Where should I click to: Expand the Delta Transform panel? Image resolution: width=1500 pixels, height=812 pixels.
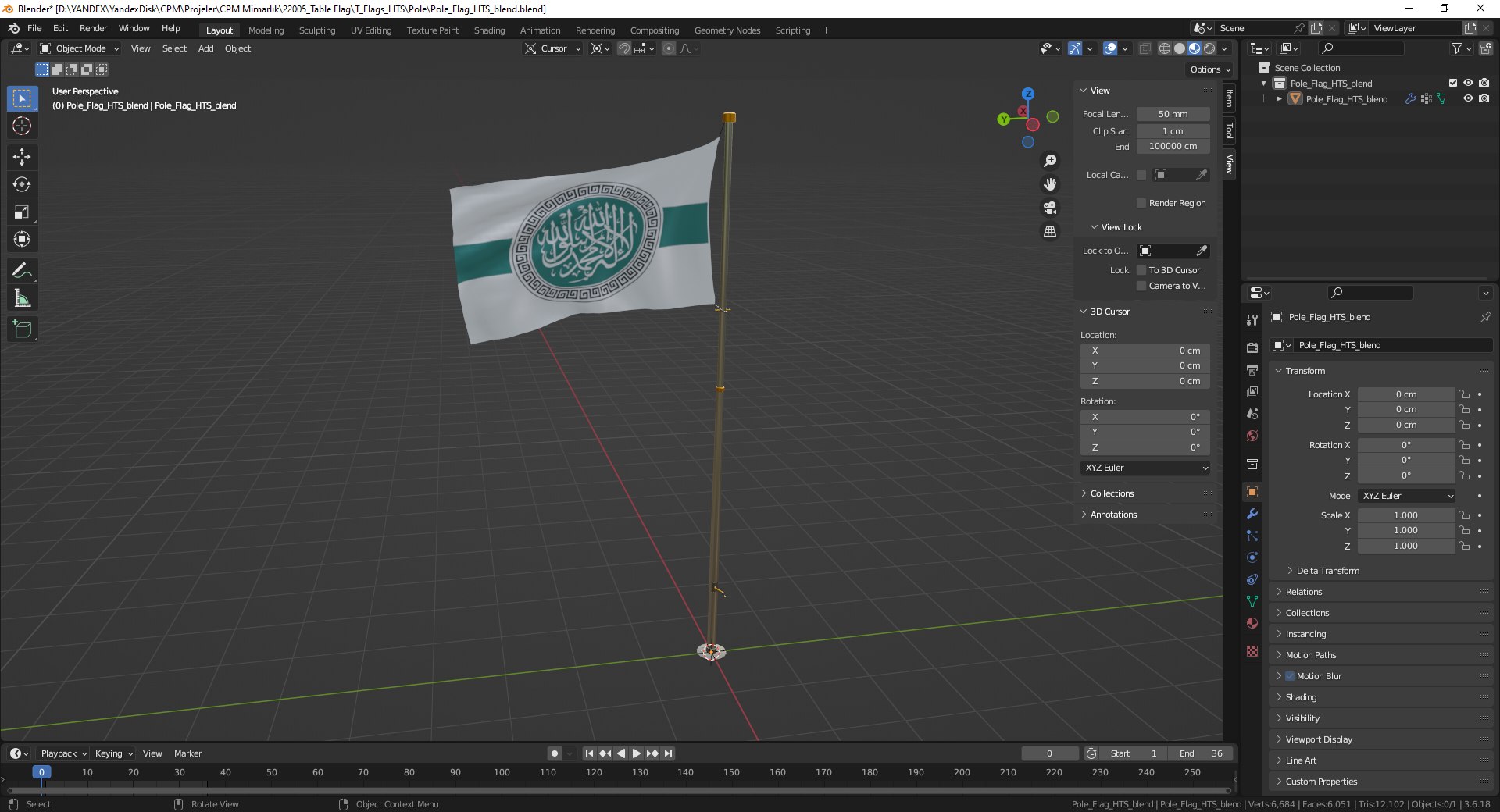click(1327, 571)
